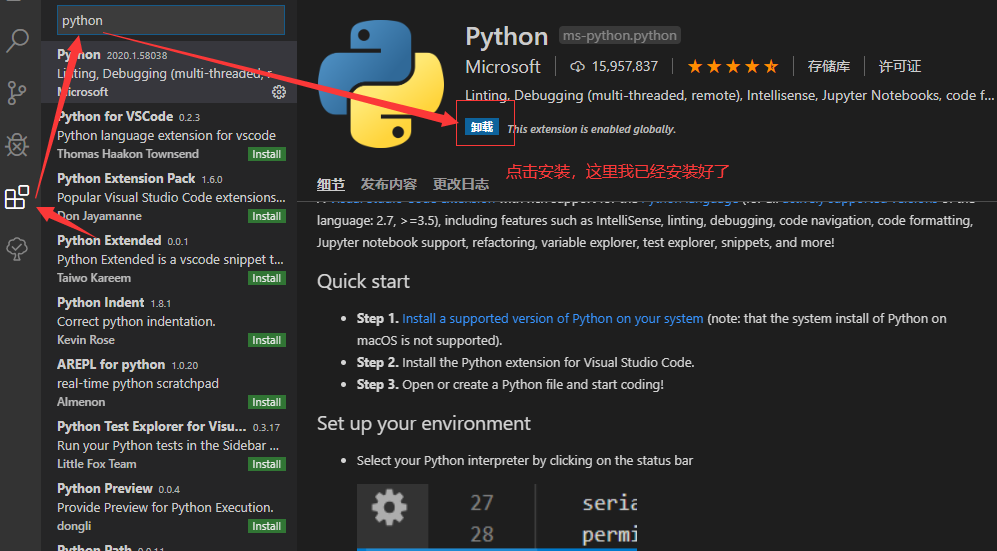Open link to install supported Python version

[x=553, y=318]
